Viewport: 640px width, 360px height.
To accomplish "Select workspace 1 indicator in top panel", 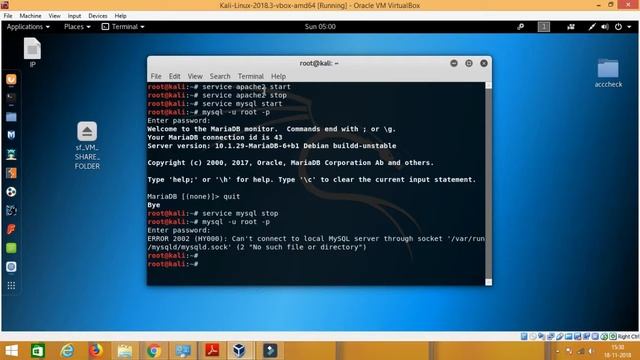I will click(x=543, y=27).
